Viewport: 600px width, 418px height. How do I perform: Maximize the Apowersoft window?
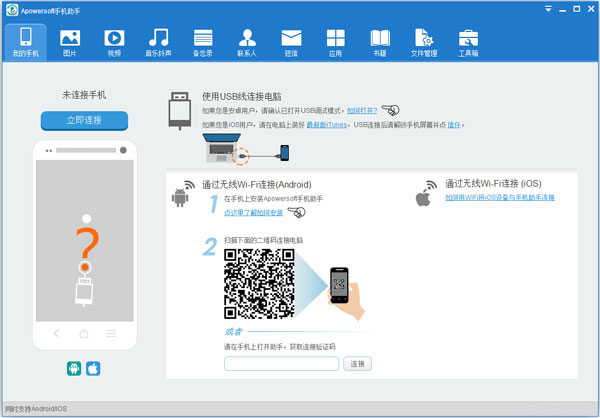click(576, 9)
